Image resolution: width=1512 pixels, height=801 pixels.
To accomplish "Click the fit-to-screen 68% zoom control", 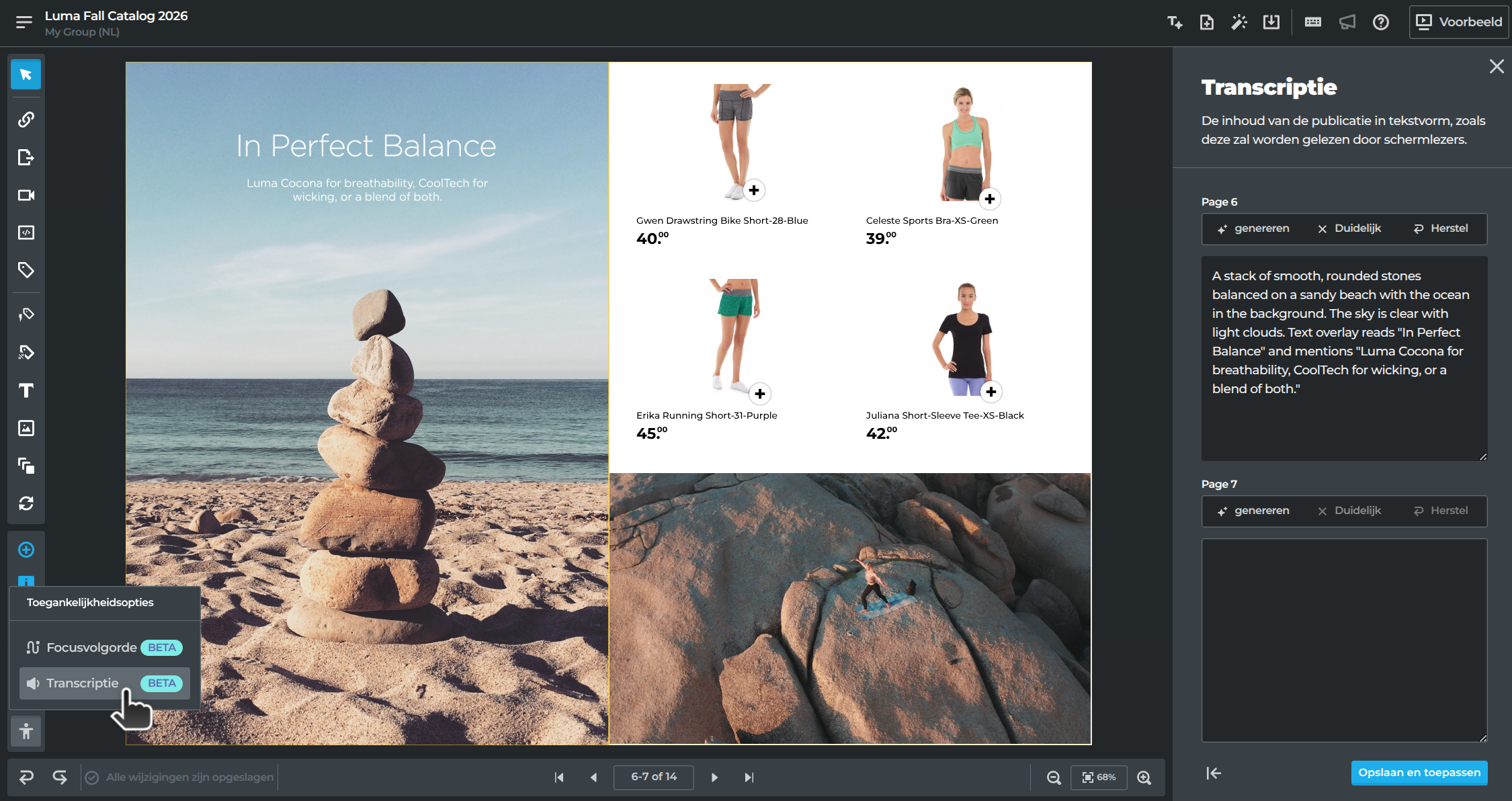I will 1099,777.
